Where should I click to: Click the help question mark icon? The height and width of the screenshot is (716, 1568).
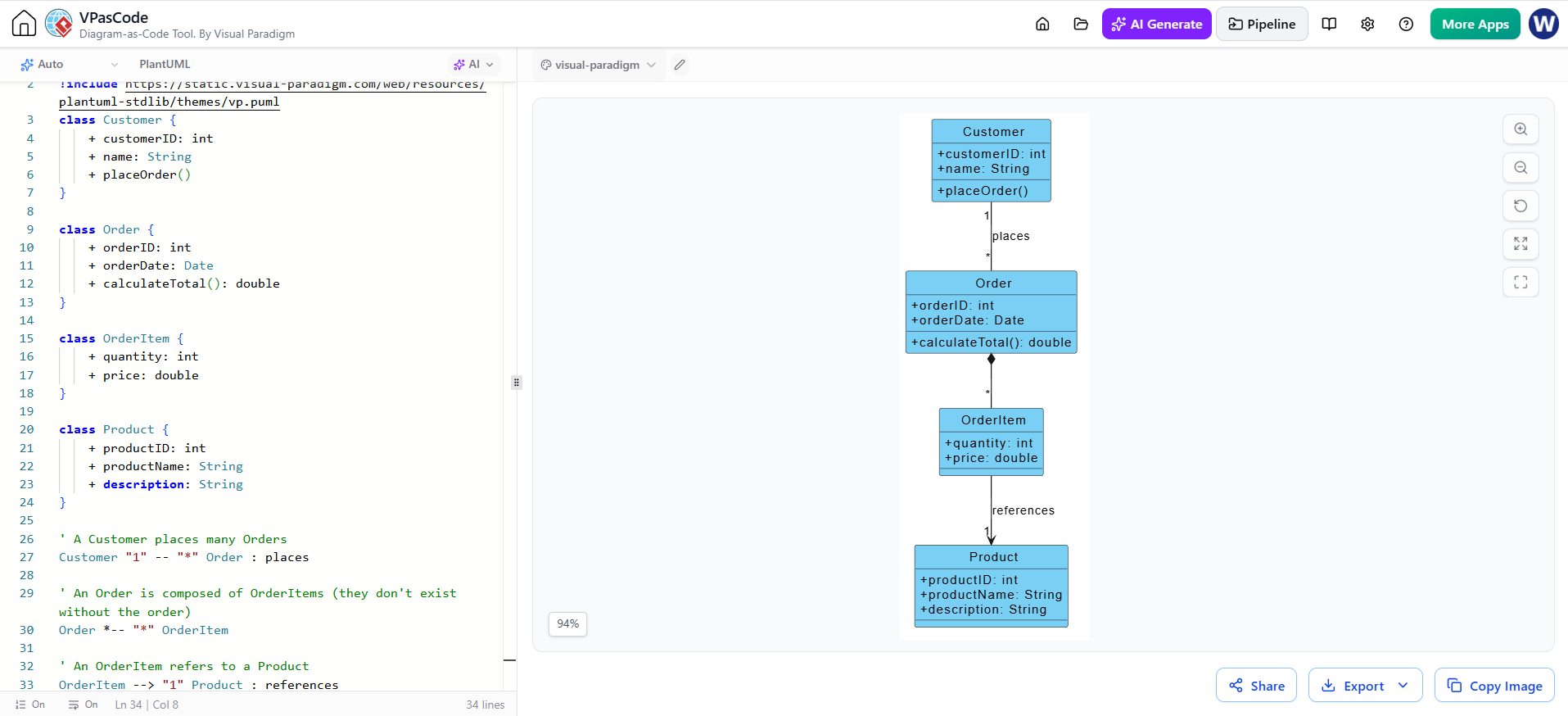(1406, 24)
